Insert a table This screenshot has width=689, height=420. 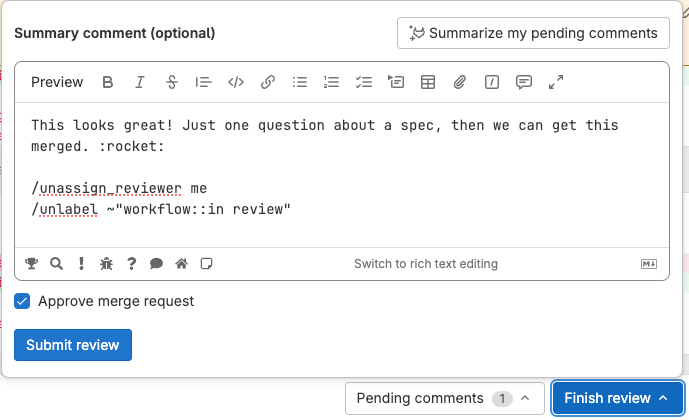(428, 83)
